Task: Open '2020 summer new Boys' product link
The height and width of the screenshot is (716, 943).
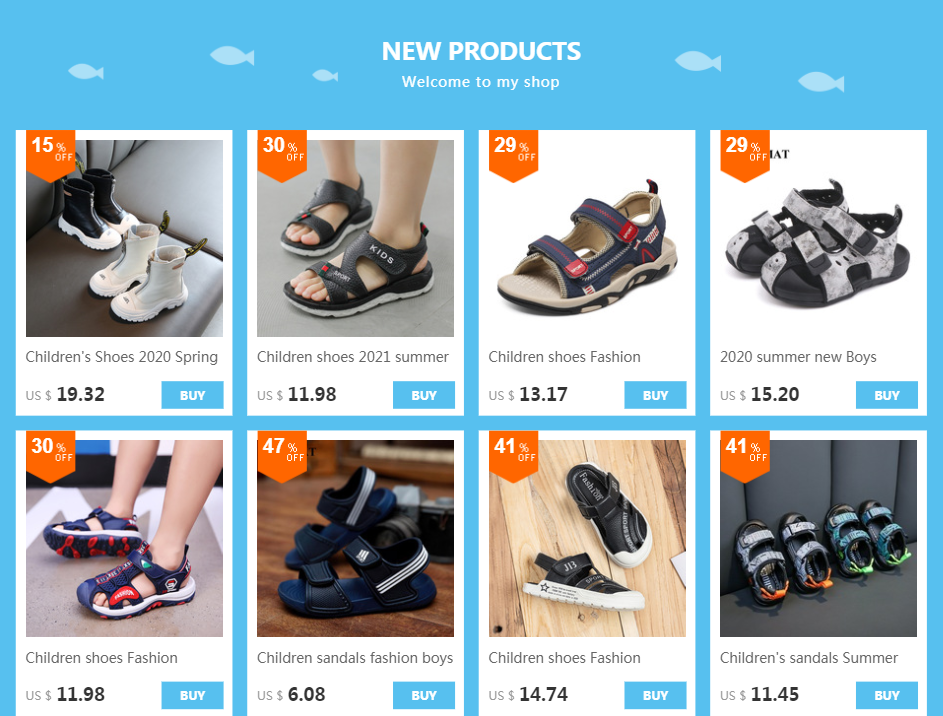Action: 798,357
